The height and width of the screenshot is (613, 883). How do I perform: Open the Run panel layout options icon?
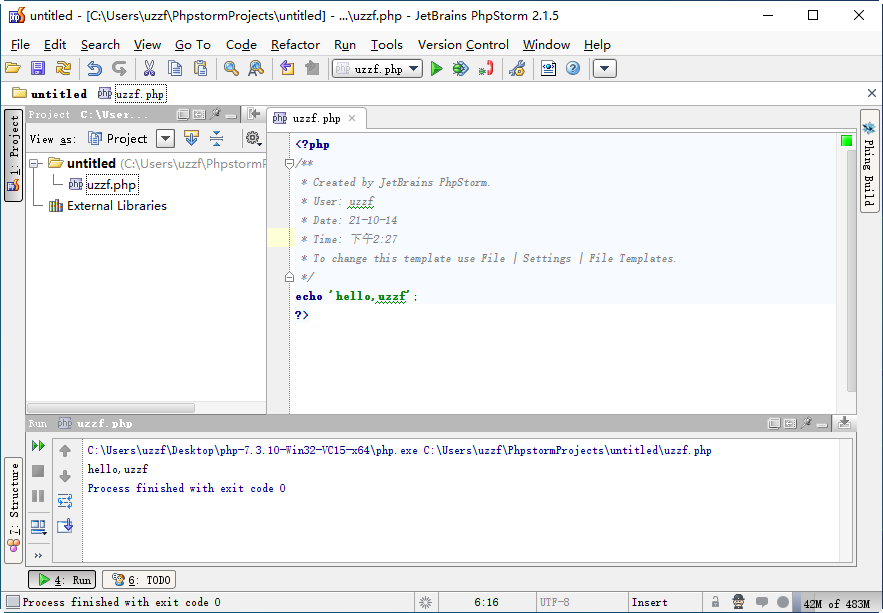point(38,527)
